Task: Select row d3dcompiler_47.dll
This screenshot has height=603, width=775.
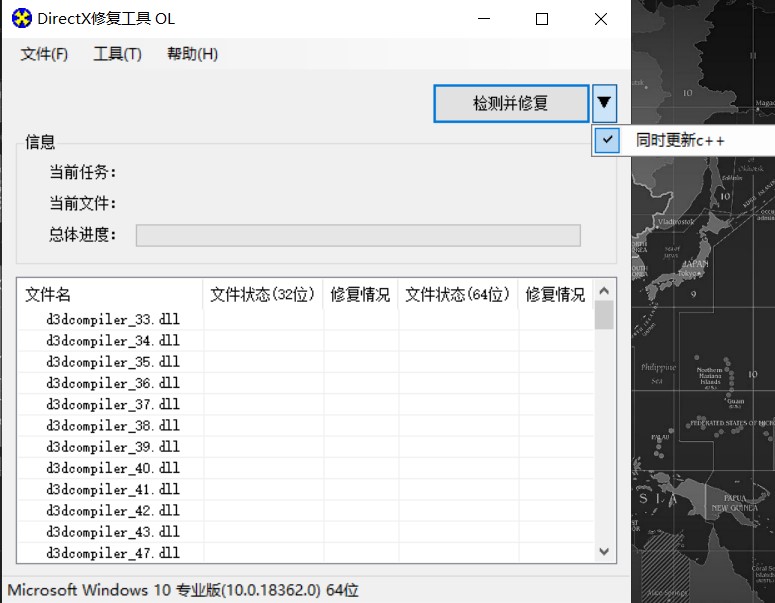Action: (x=305, y=553)
